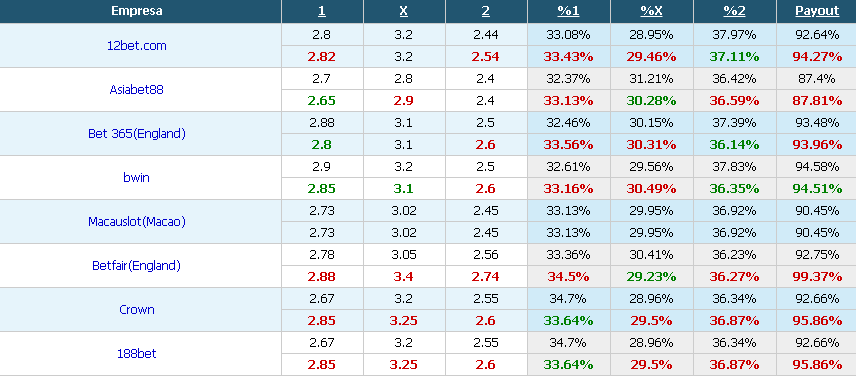The image size is (856, 376).
Task: Open the 12bet.com bookmaker link
Action: 136,46
